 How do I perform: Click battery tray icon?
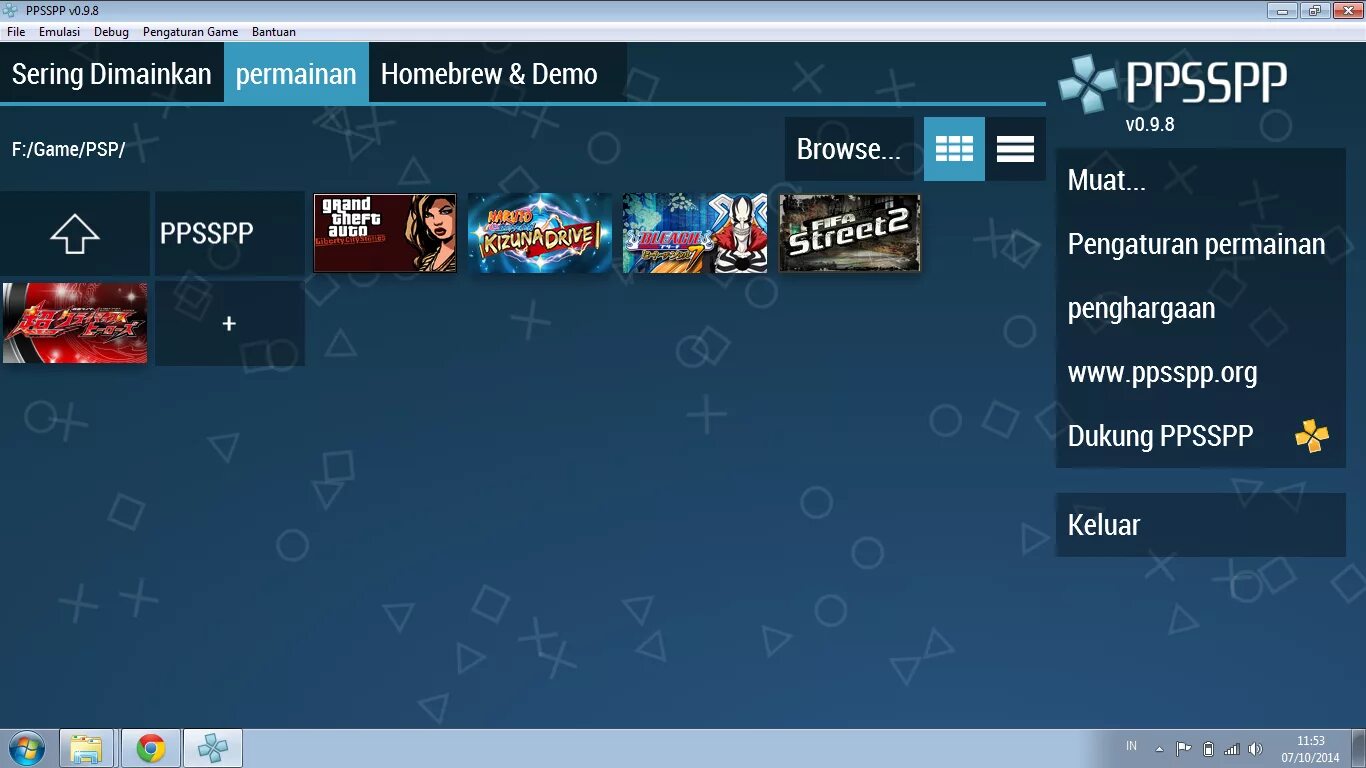point(1208,748)
